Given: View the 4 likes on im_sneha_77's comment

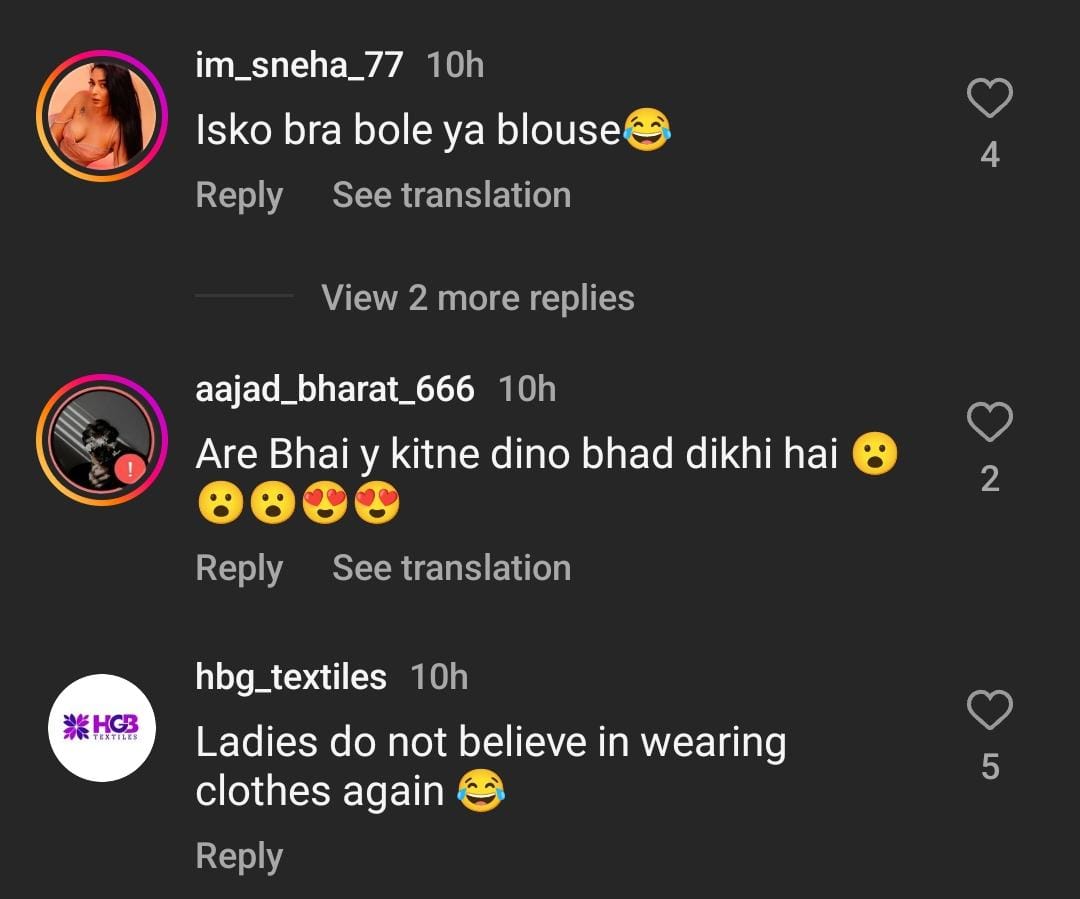Looking at the screenshot, I should coord(990,155).
